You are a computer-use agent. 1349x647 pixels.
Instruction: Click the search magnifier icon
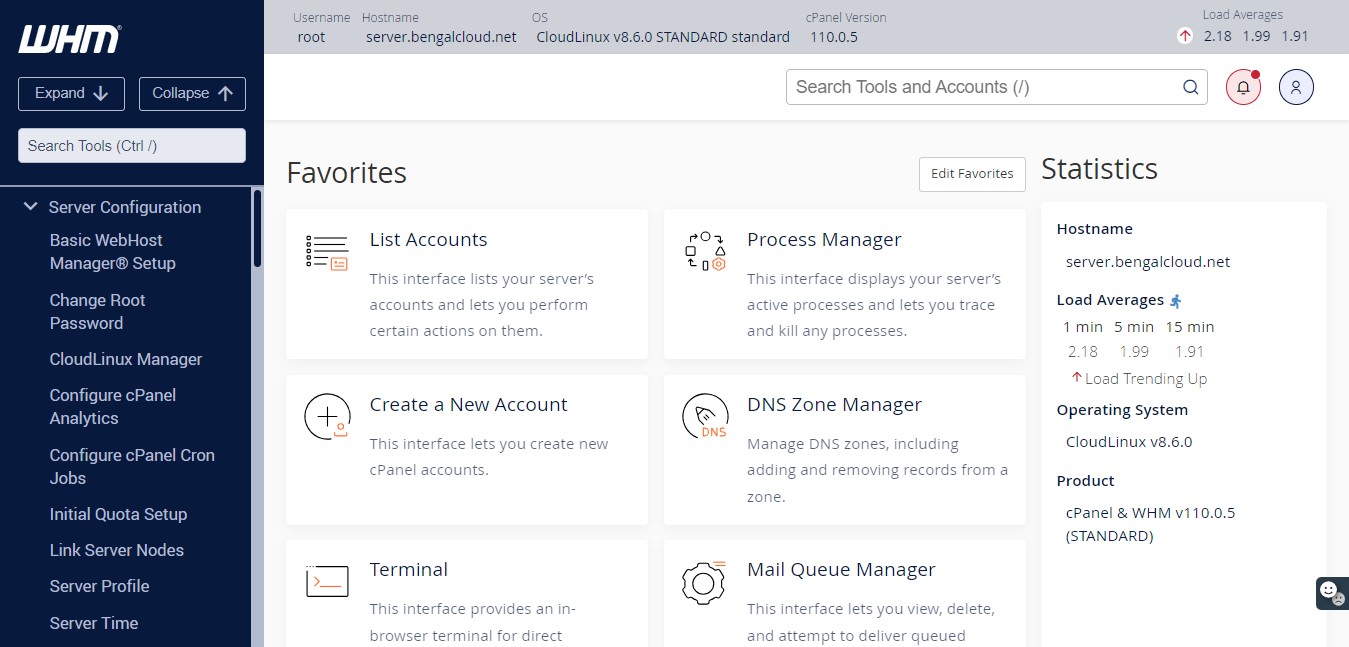tap(1190, 87)
